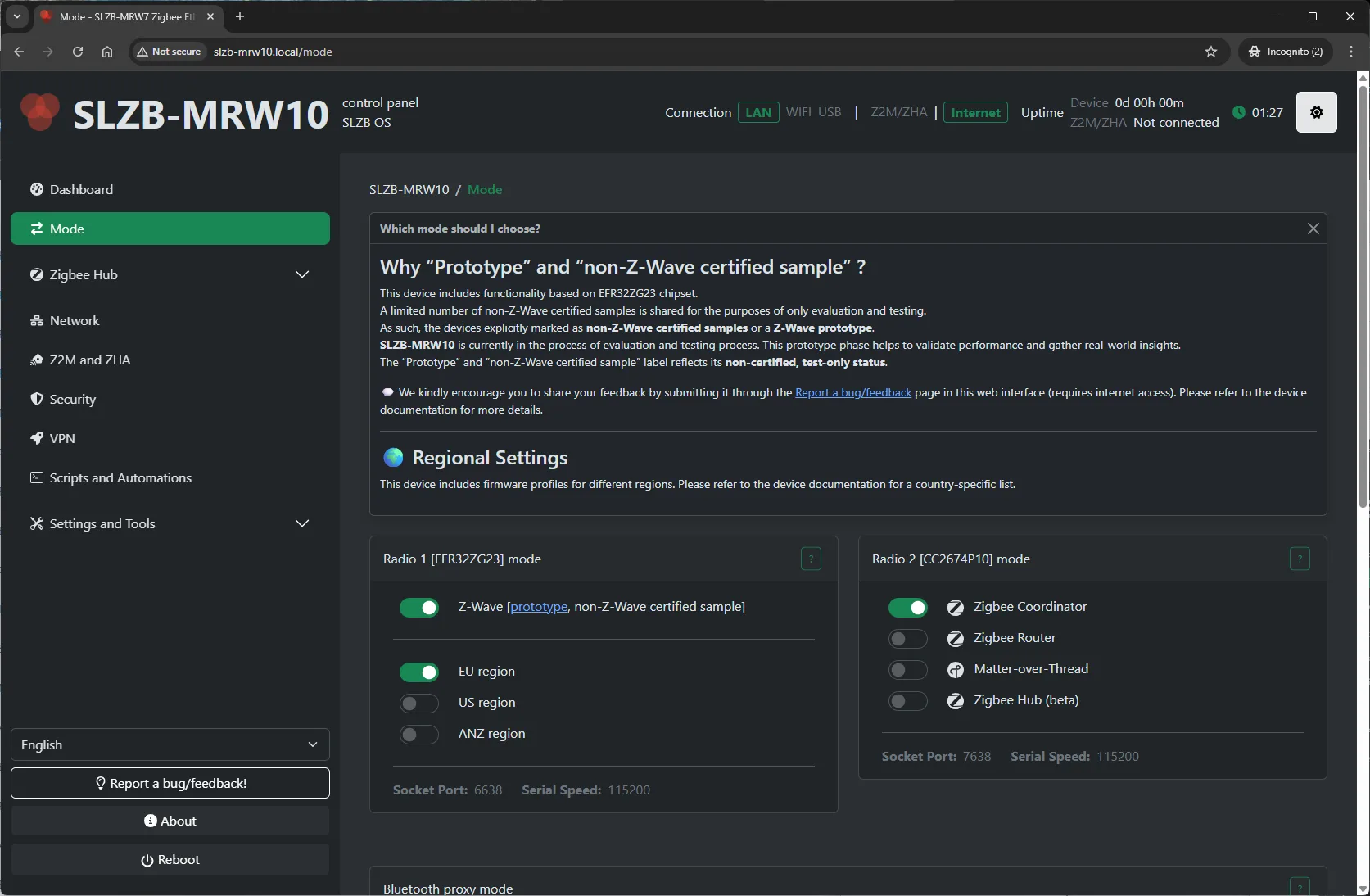The image size is (1370, 896).
Task: Open the browser three-dot menu
Action: [1351, 52]
